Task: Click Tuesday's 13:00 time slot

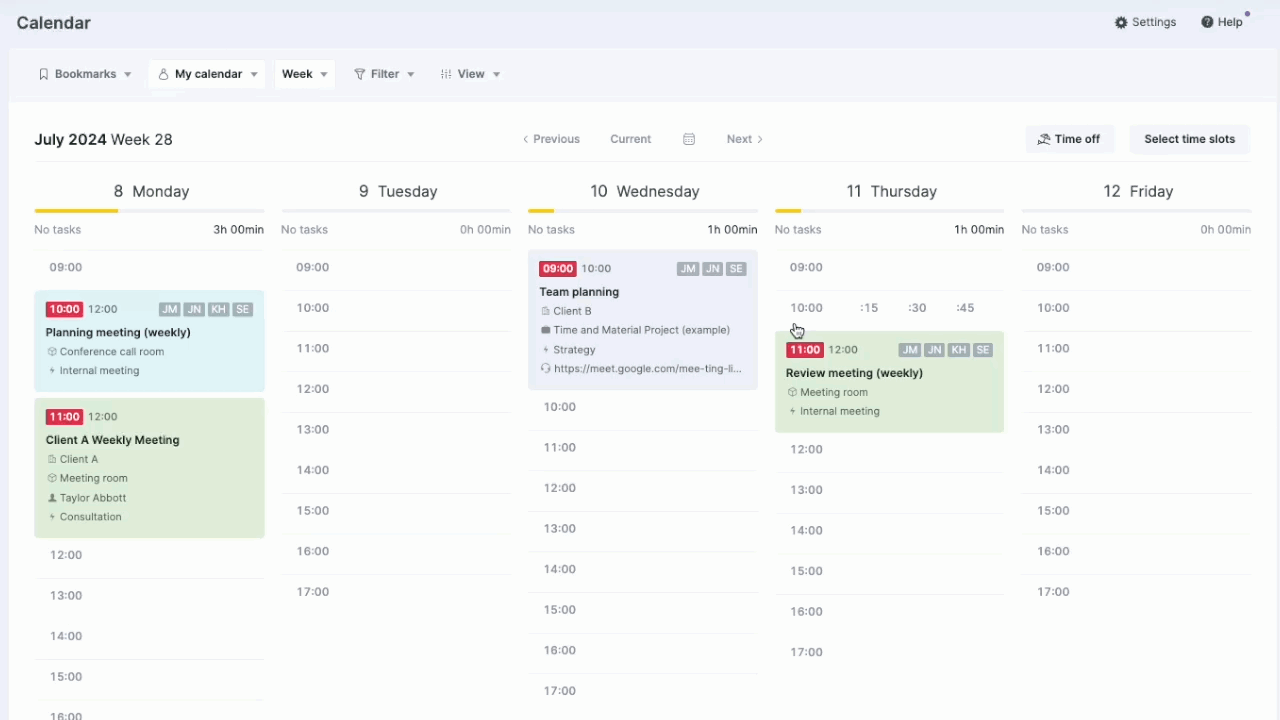Action: click(x=396, y=429)
